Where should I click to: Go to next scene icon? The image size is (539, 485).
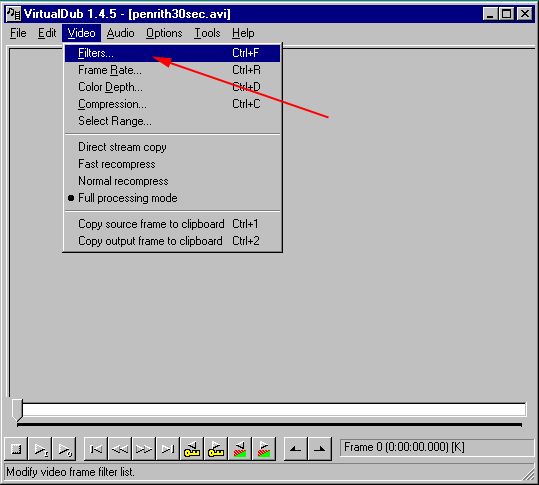(x=264, y=449)
